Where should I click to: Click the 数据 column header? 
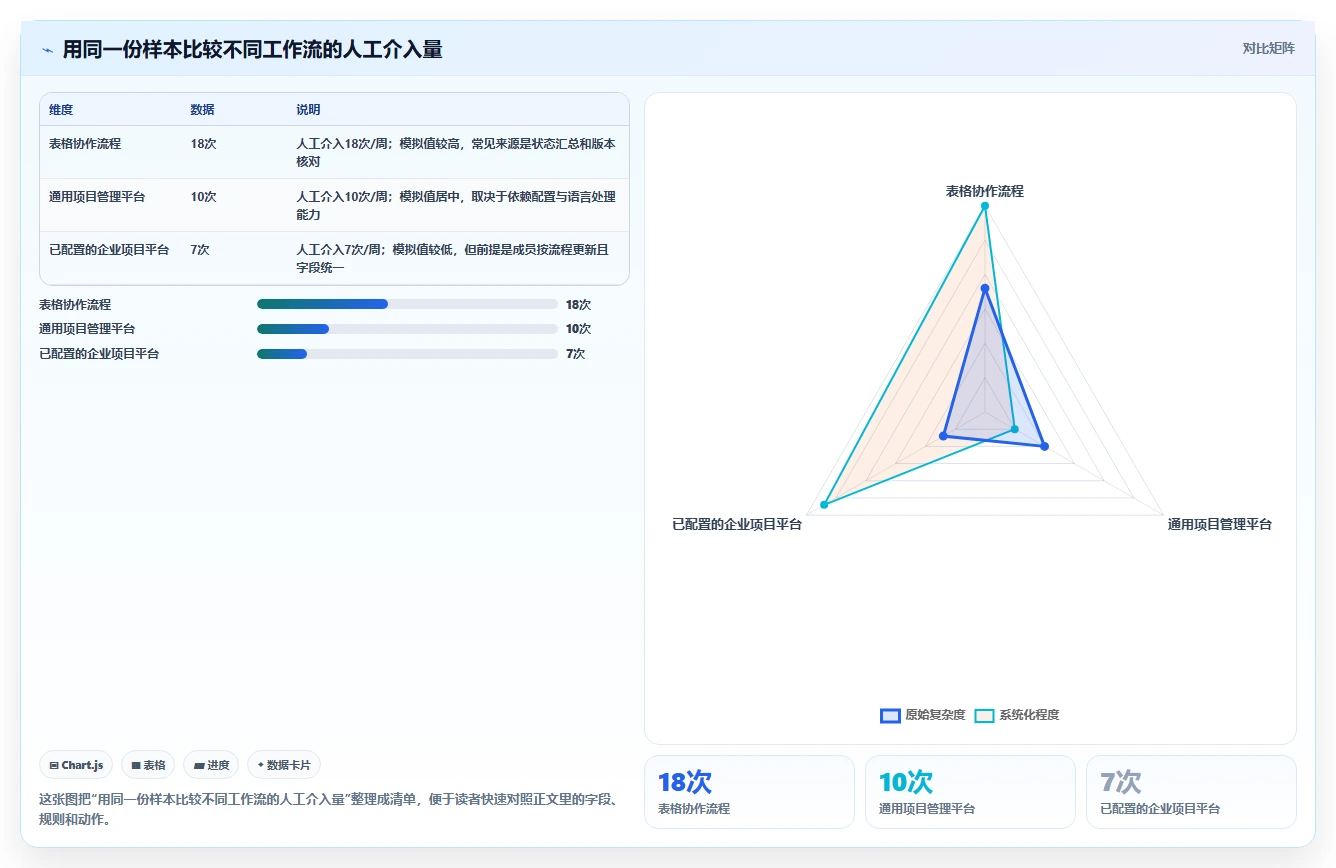click(202, 110)
